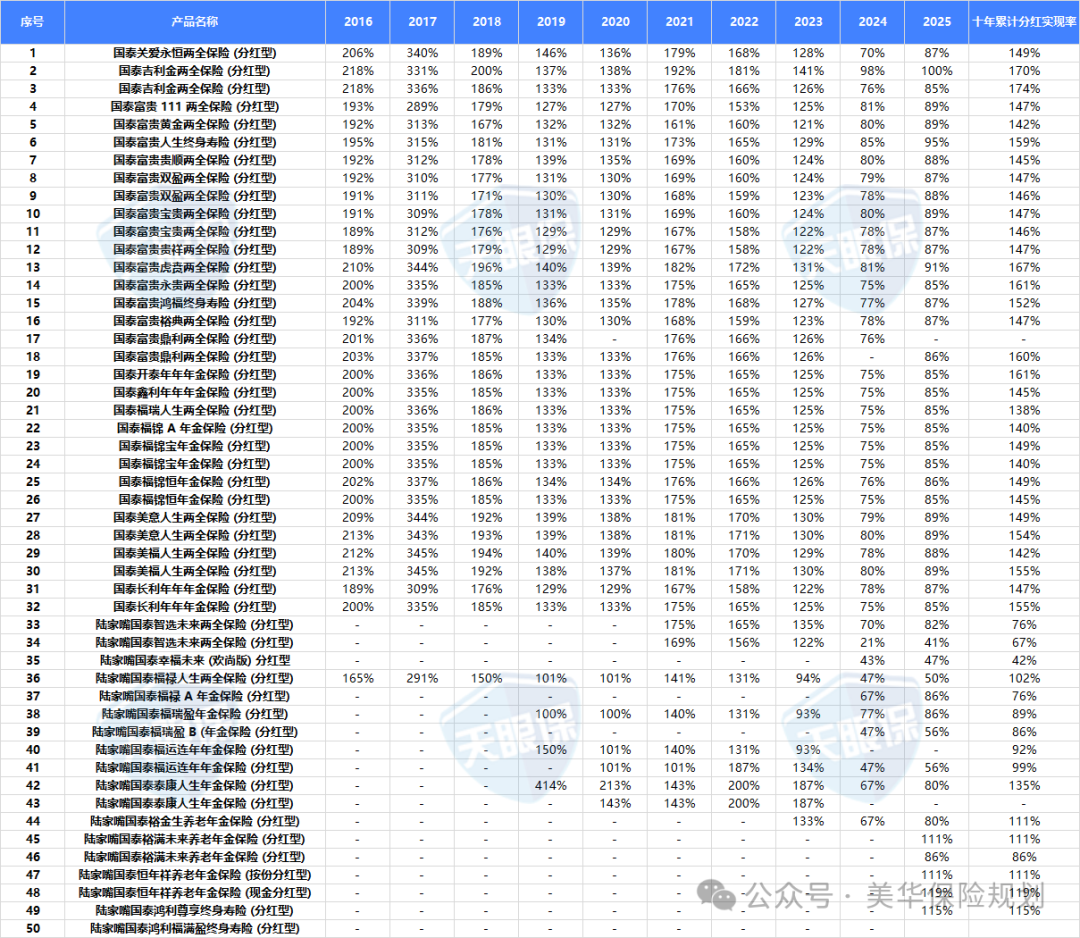This screenshot has height=938, width=1080.
Task: Select the 序号 column header
Action: click(x=32, y=21)
